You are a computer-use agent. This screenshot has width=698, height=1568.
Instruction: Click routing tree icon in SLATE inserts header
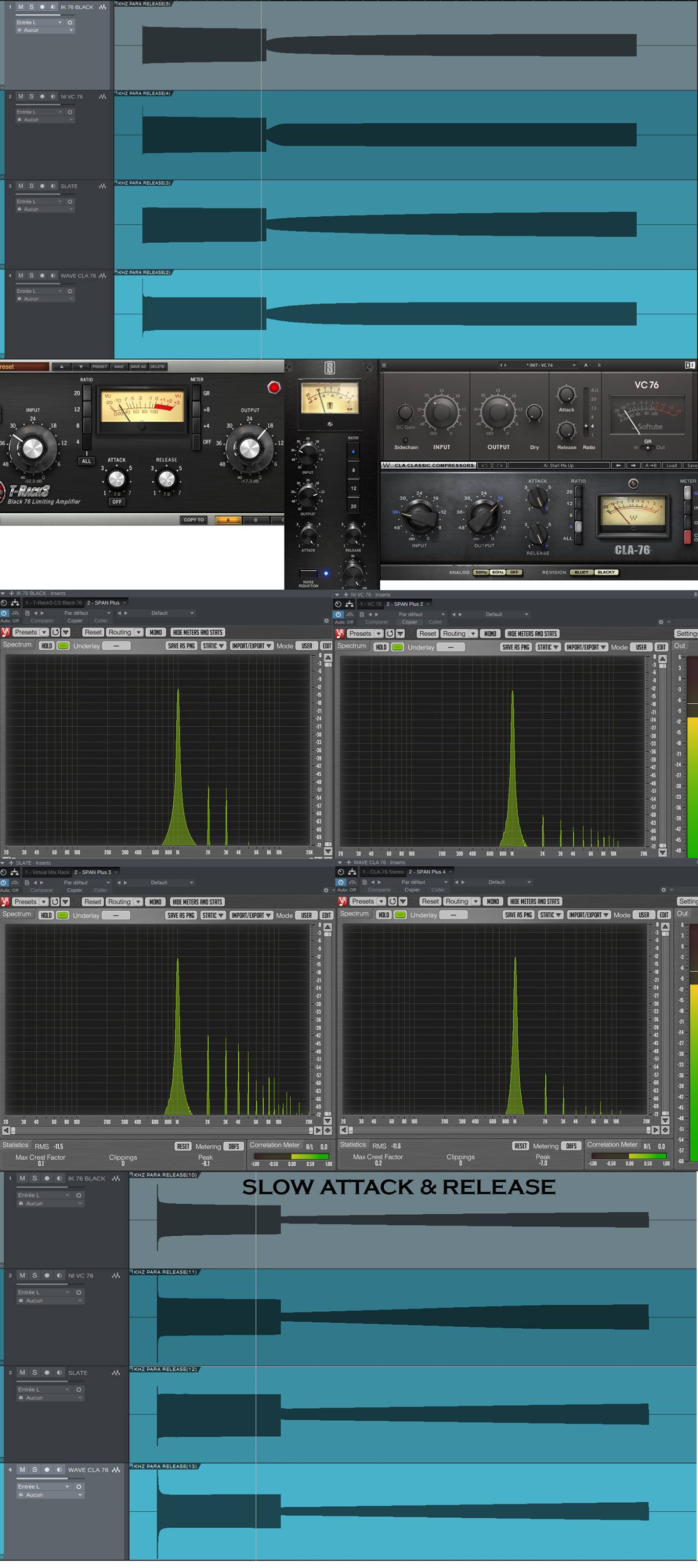pos(15,872)
